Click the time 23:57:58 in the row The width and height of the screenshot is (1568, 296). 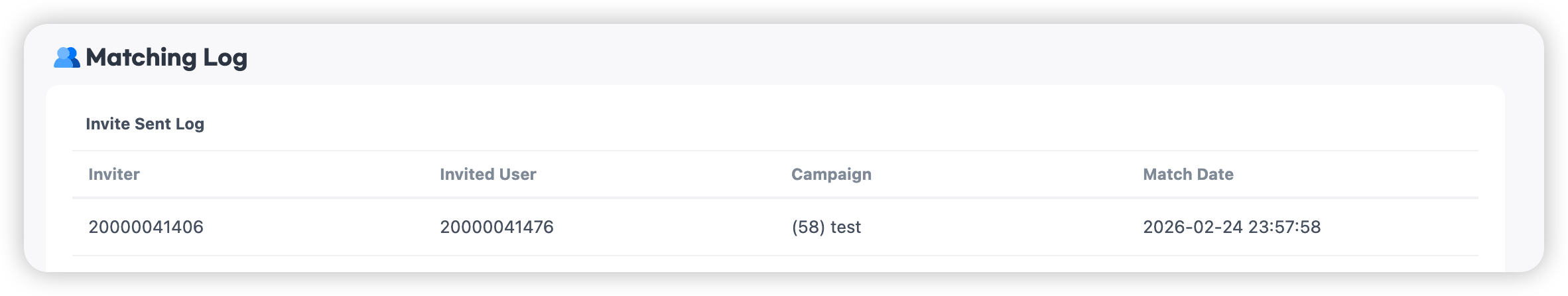1284,227
